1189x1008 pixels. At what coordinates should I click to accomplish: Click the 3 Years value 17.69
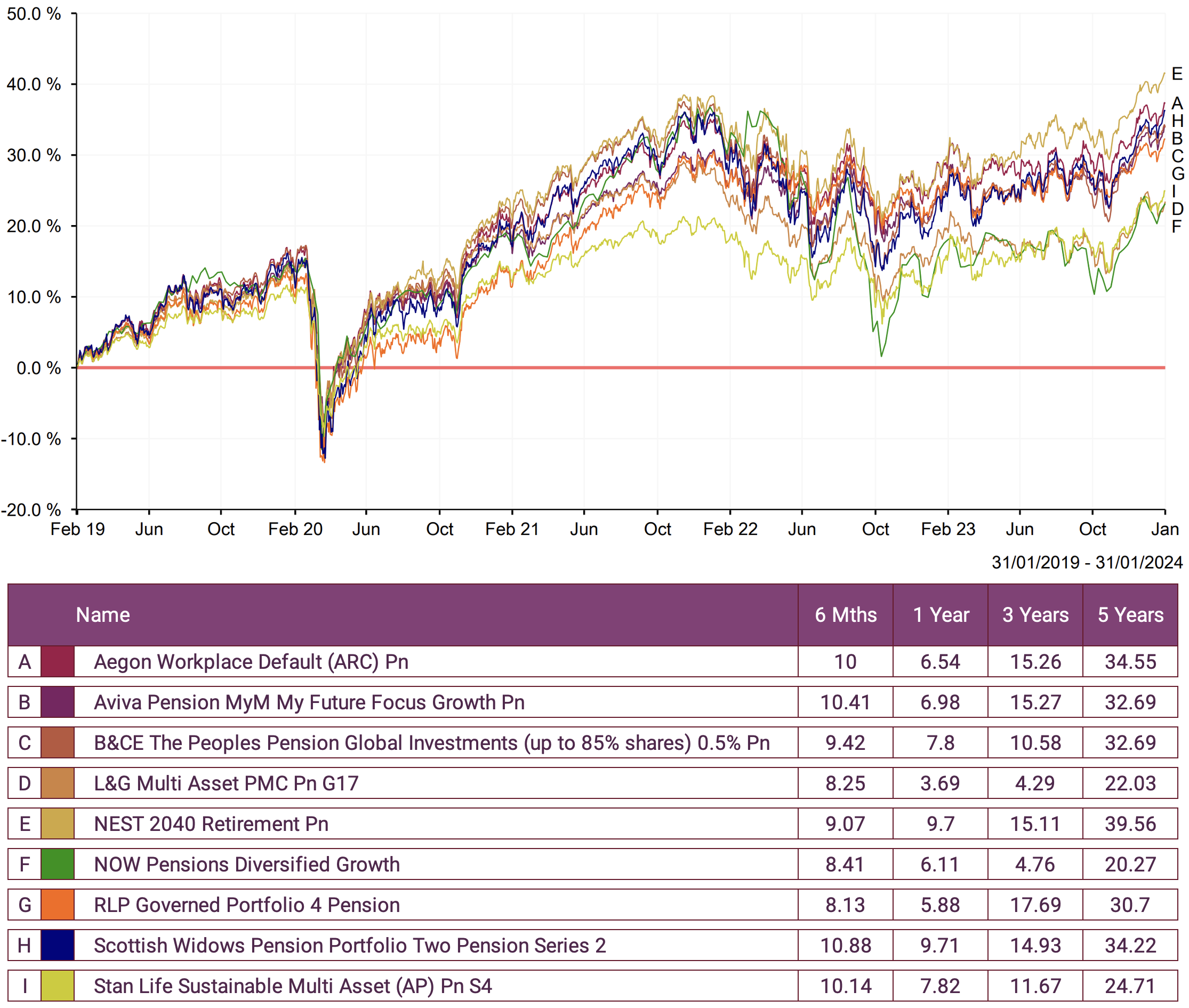[1035, 905]
